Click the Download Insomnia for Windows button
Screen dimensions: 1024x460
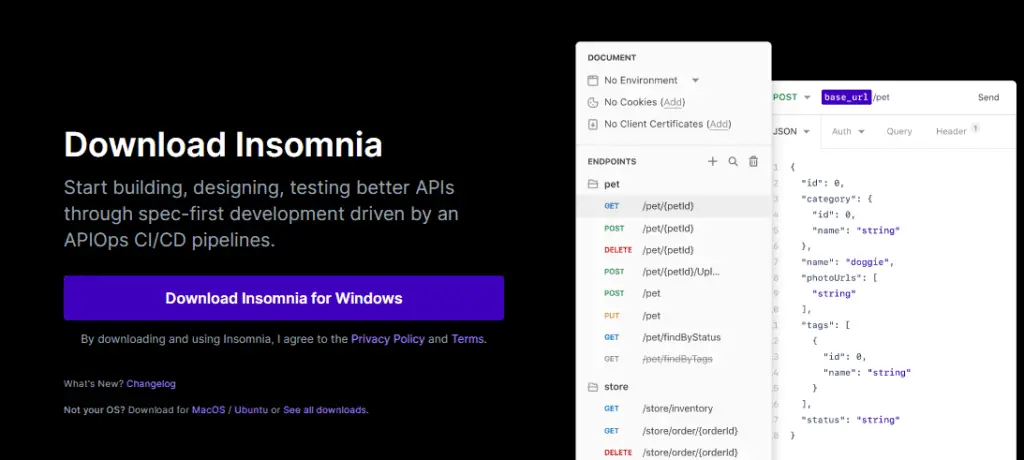click(x=283, y=298)
